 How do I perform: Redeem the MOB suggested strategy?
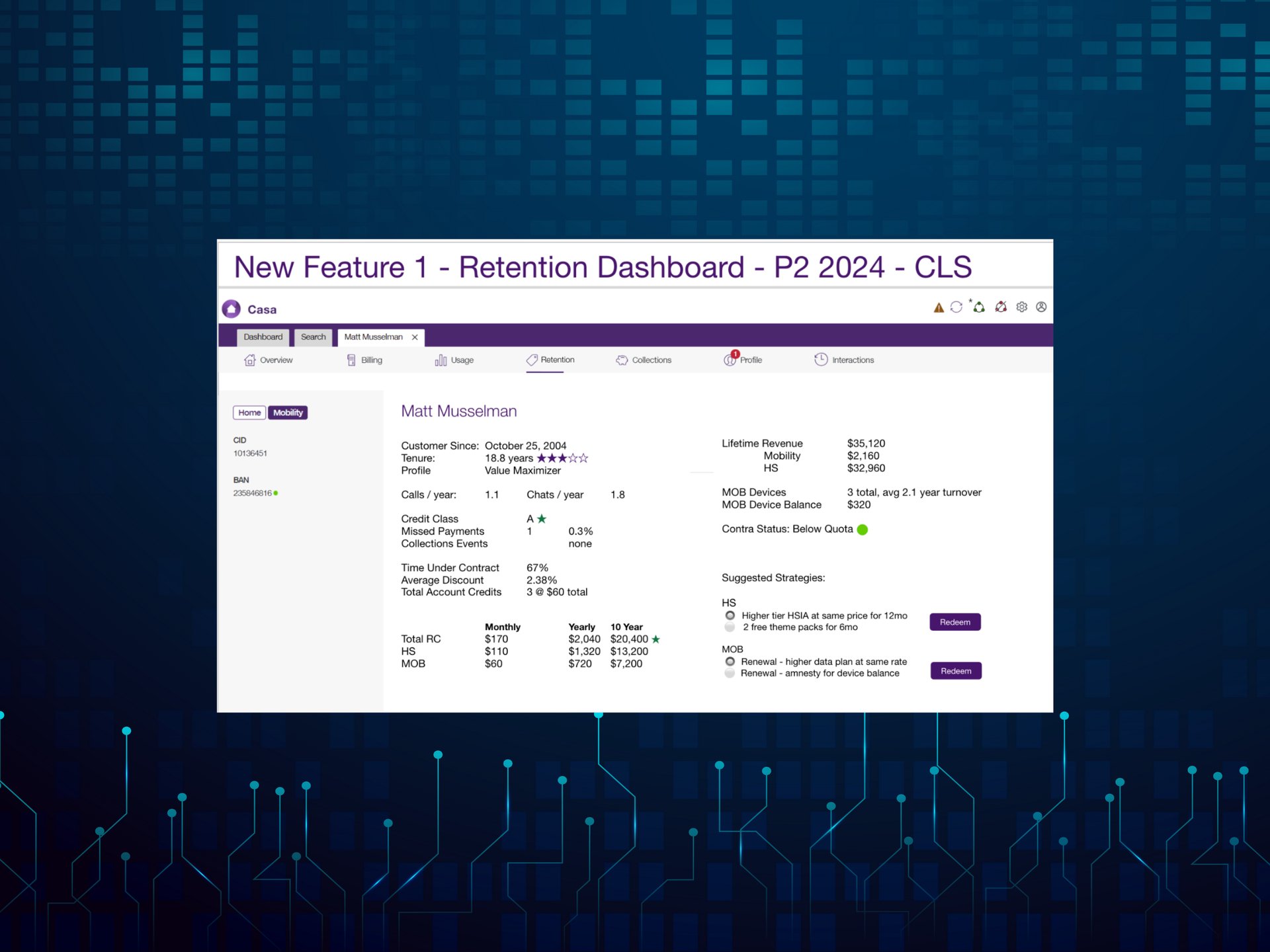click(x=955, y=671)
